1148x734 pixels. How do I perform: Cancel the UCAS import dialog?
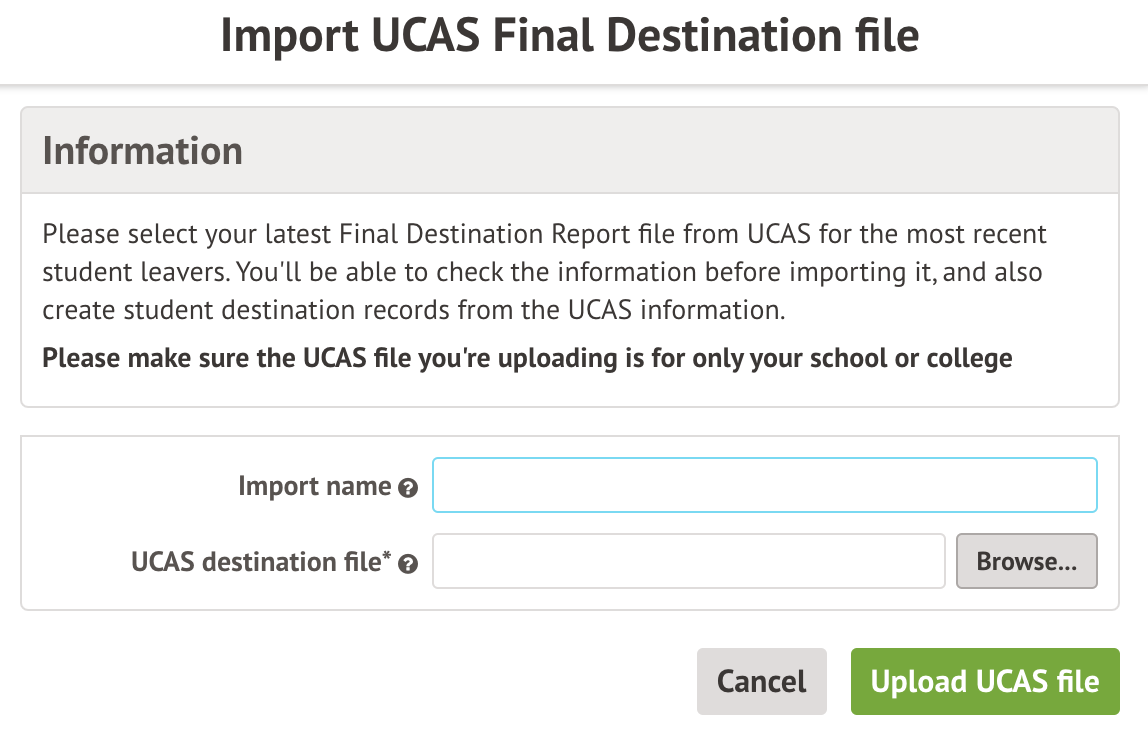pyautogui.click(x=761, y=682)
